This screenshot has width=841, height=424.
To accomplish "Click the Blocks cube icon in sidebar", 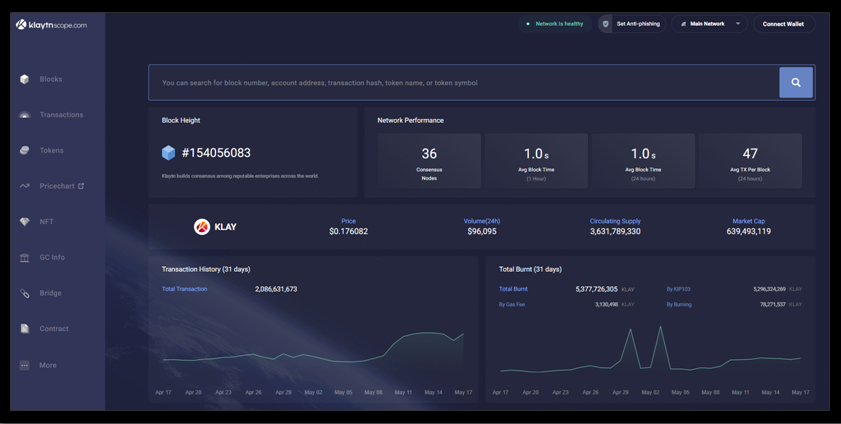I will coord(24,79).
